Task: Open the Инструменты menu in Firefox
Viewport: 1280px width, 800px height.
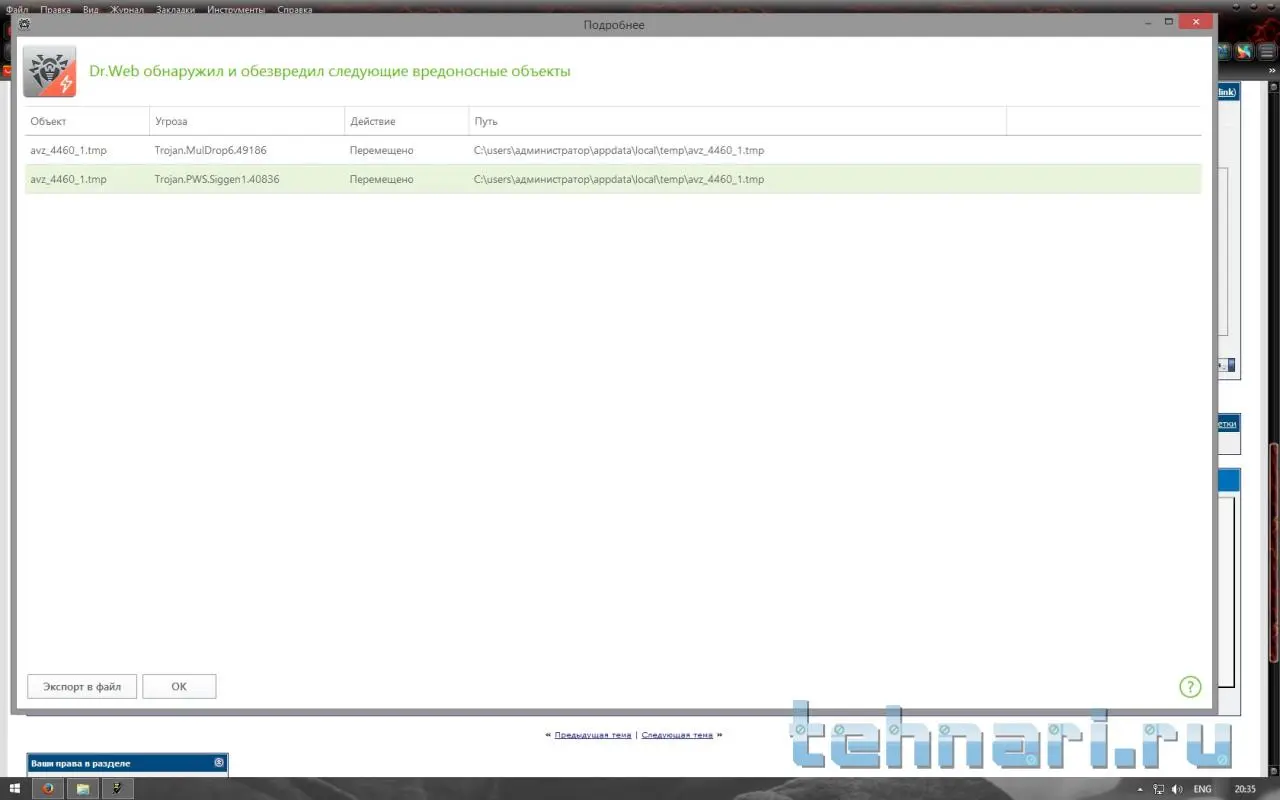Action: (x=236, y=9)
